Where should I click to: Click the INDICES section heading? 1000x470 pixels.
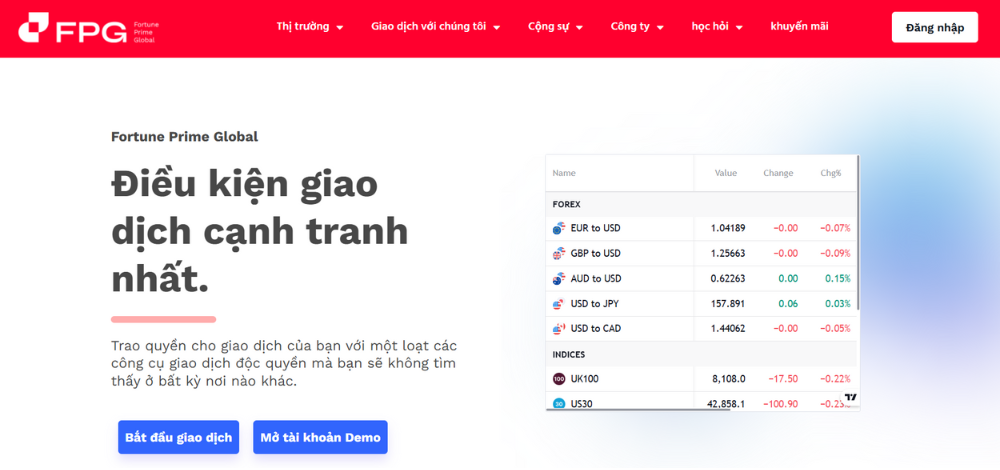[x=568, y=355]
